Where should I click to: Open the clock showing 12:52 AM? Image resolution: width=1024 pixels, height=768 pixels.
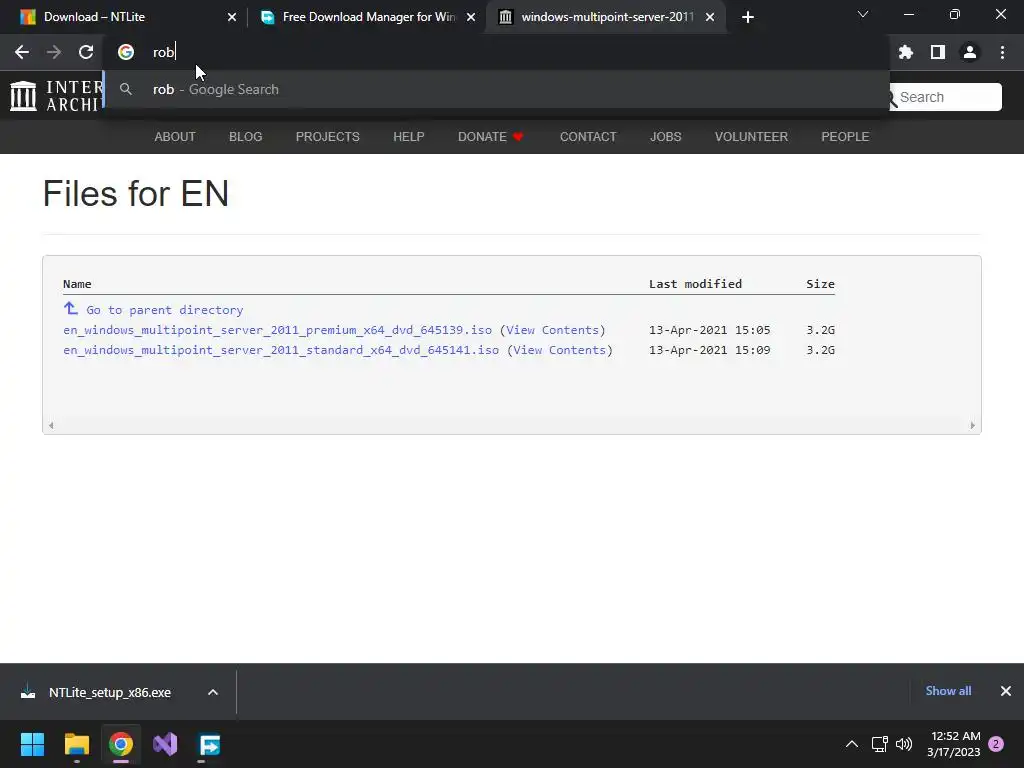953,744
